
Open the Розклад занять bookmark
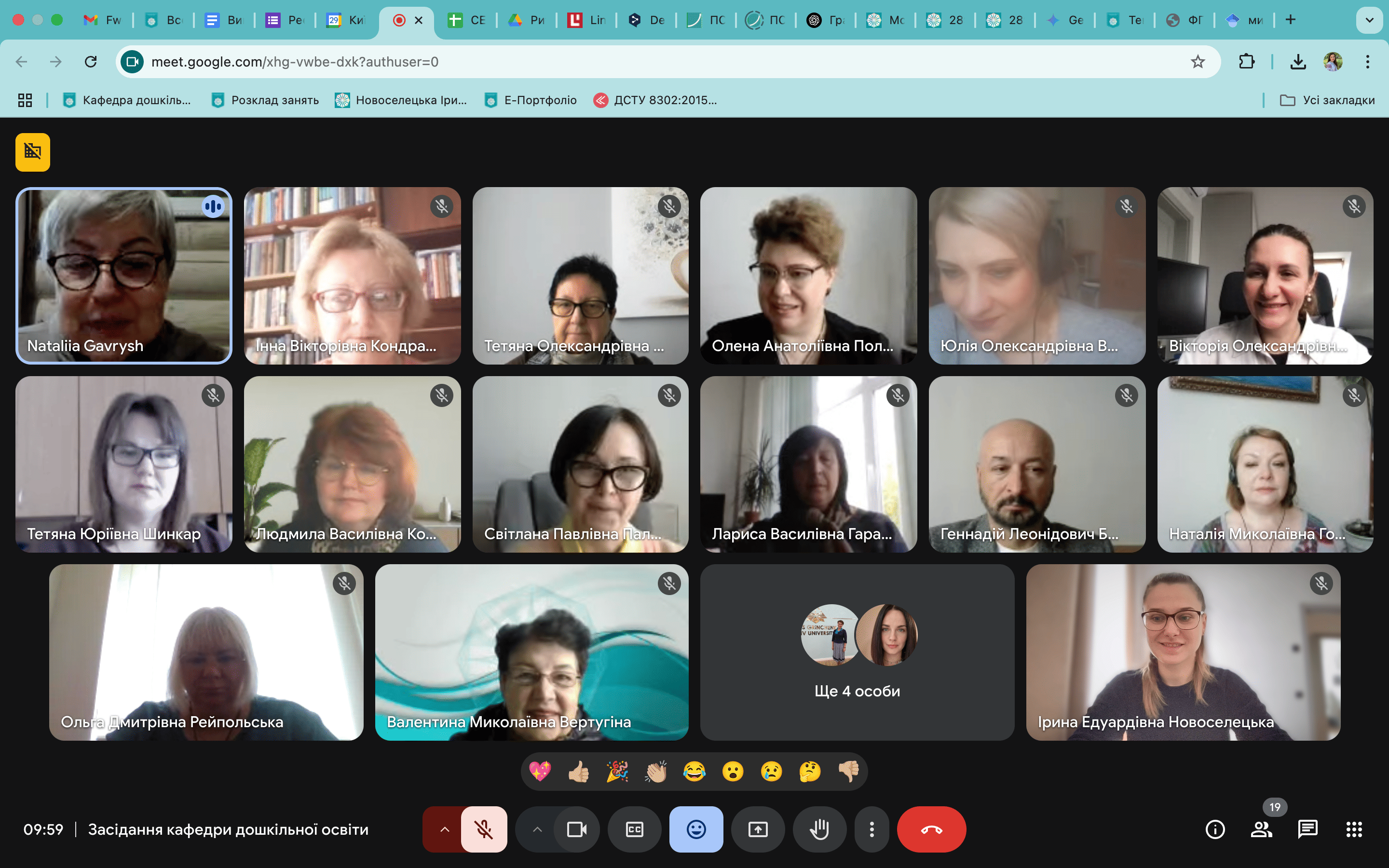click(x=265, y=100)
